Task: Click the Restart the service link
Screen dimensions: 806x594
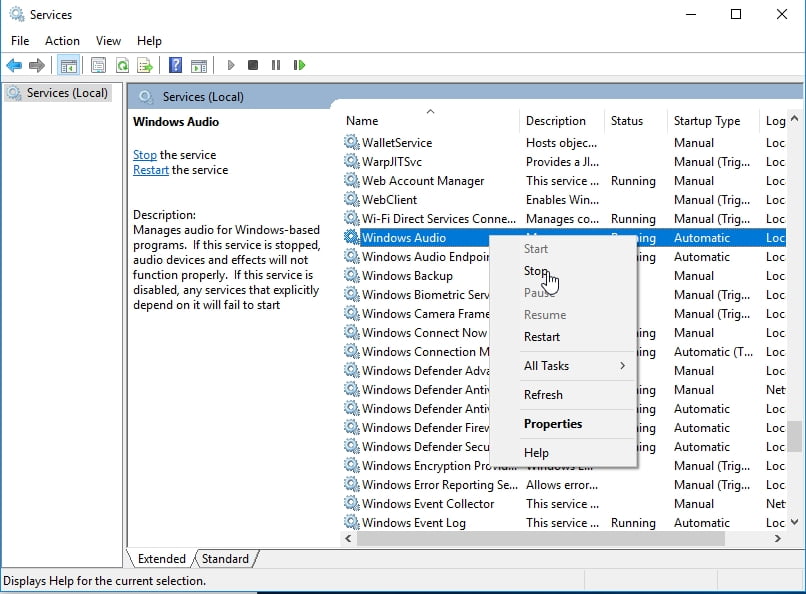Action: coord(150,170)
